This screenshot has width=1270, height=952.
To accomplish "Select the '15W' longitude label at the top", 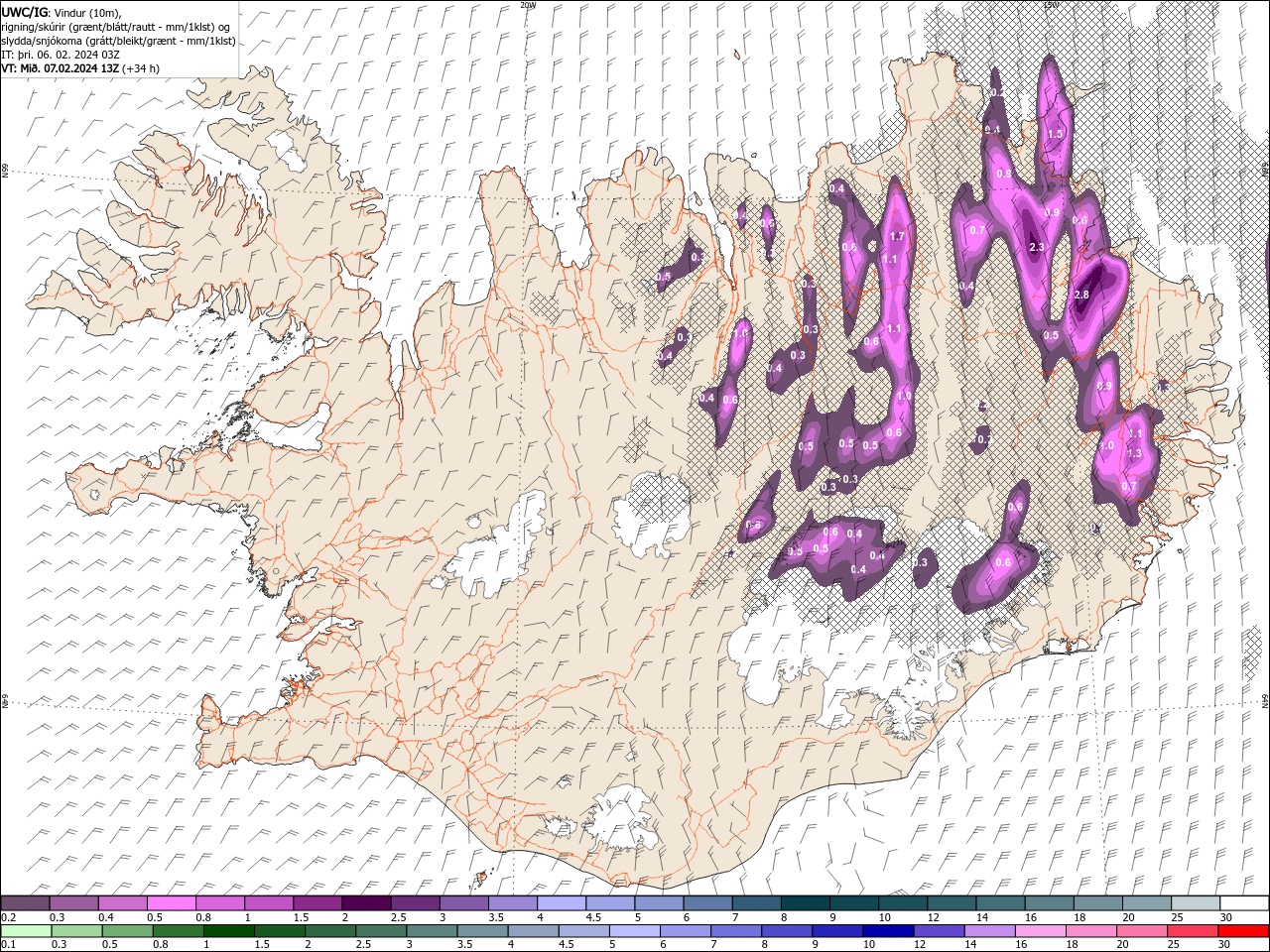I will point(1052,5).
